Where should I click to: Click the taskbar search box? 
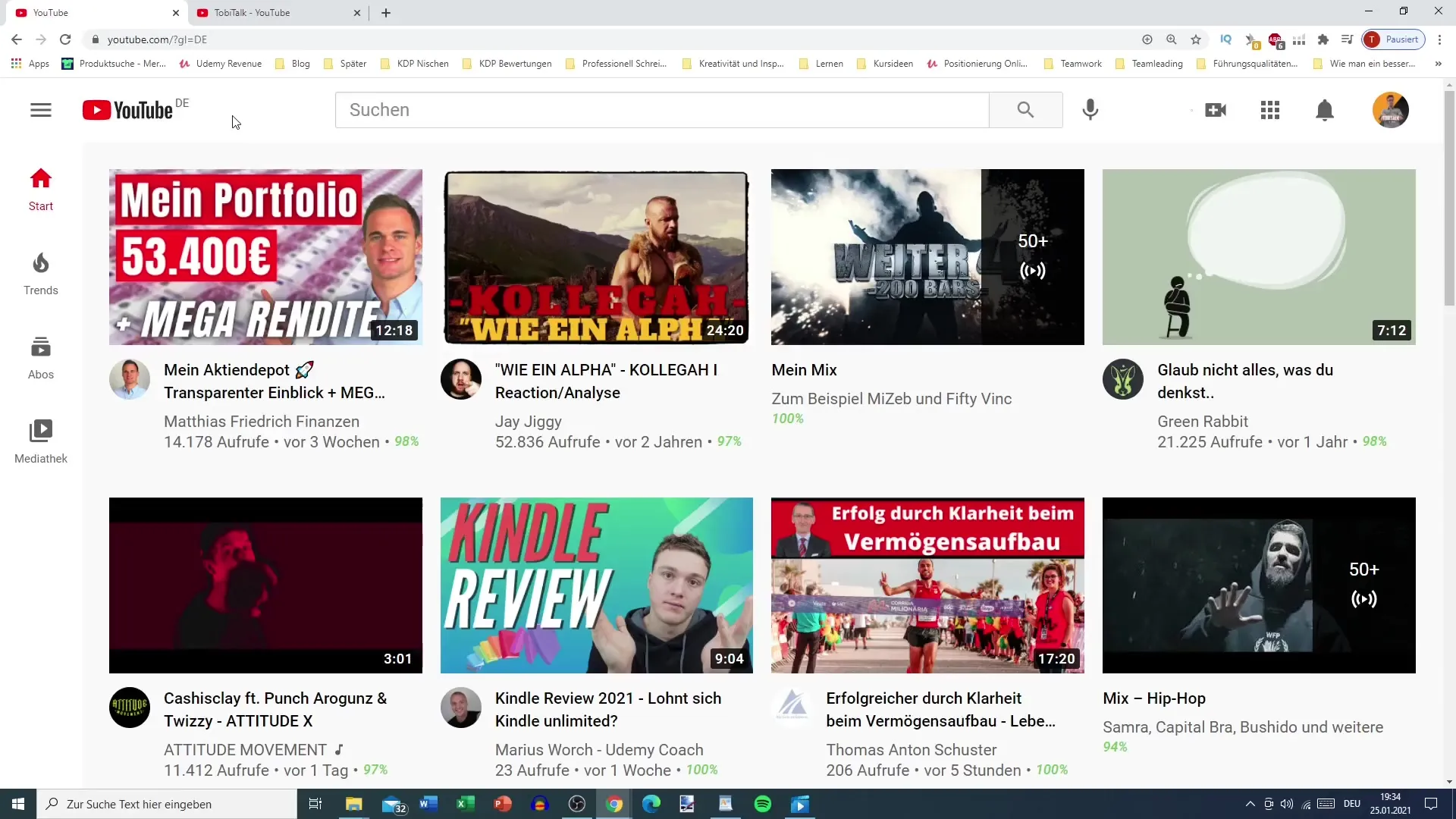167,804
